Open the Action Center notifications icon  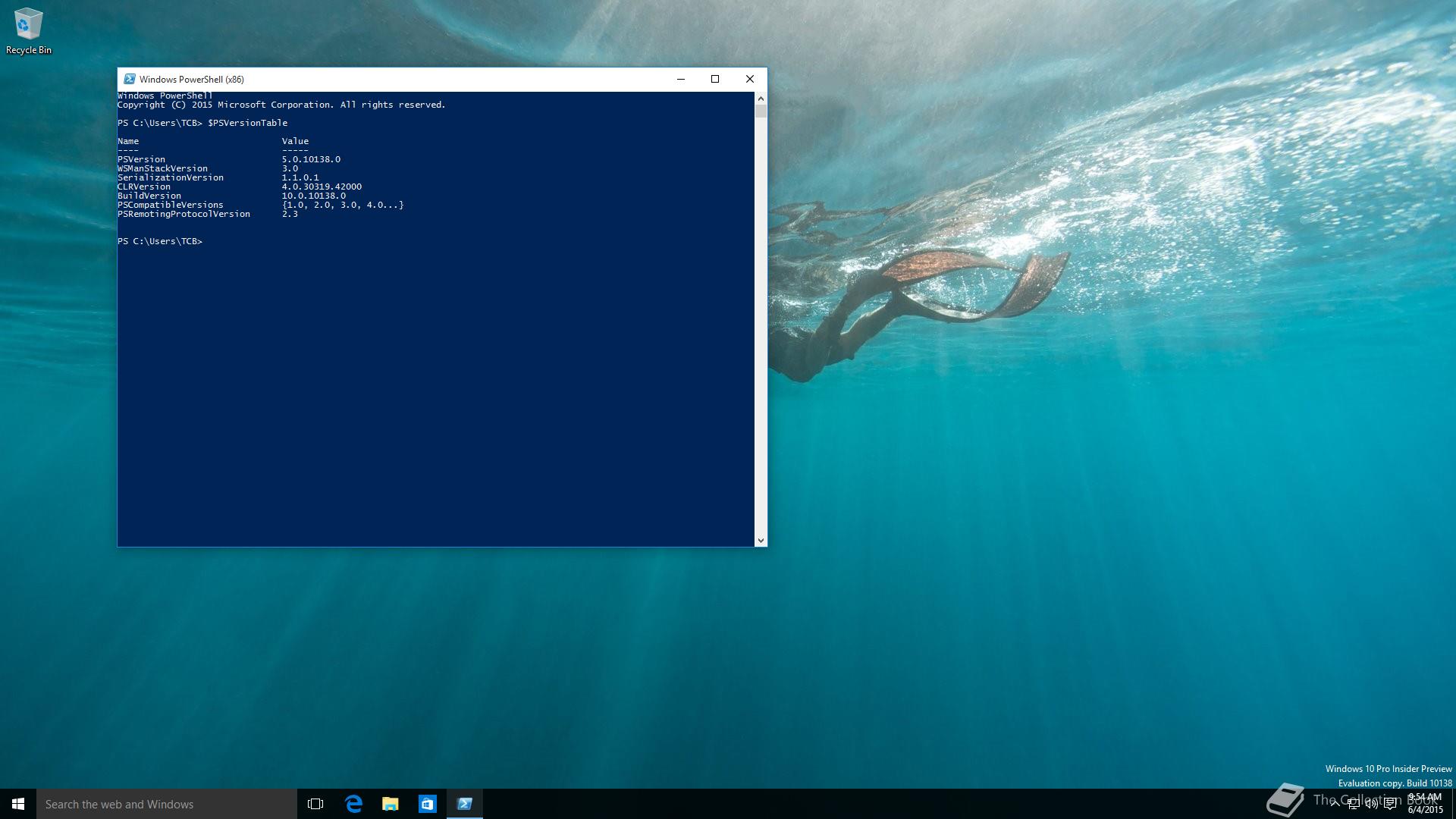(x=1390, y=804)
